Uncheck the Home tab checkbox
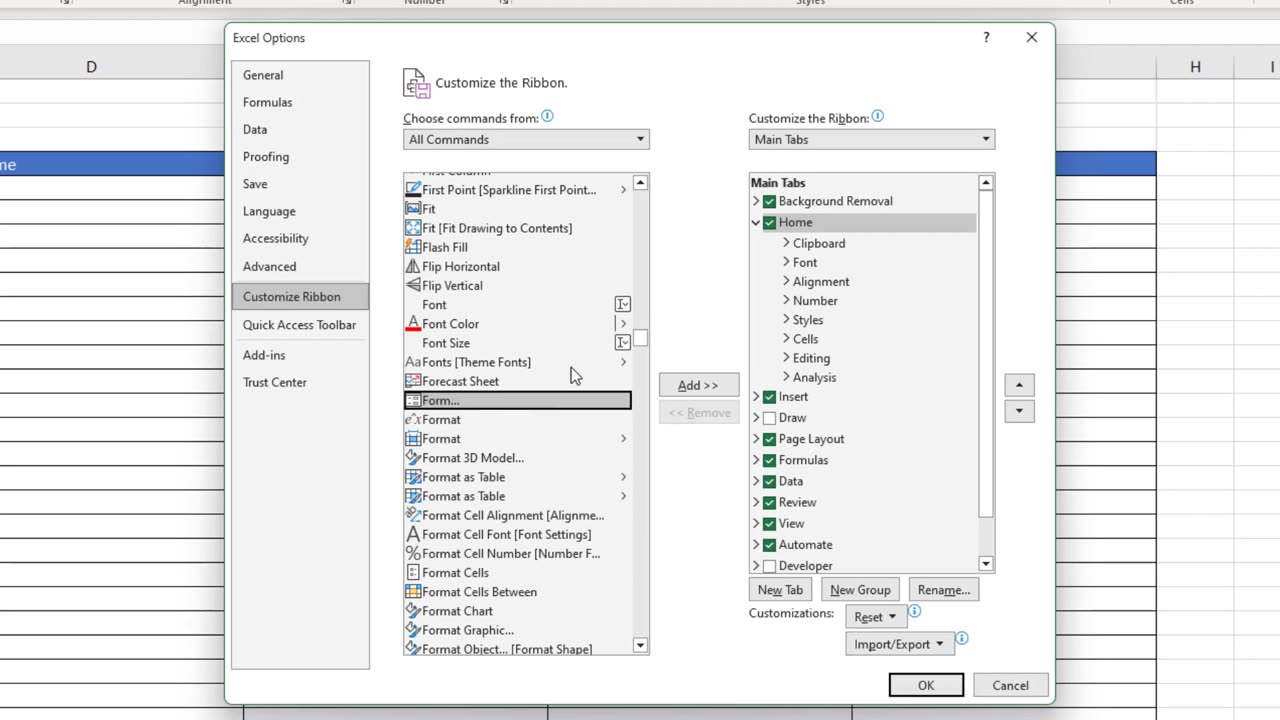The height and width of the screenshot is (720, 1280). point(769,222)
